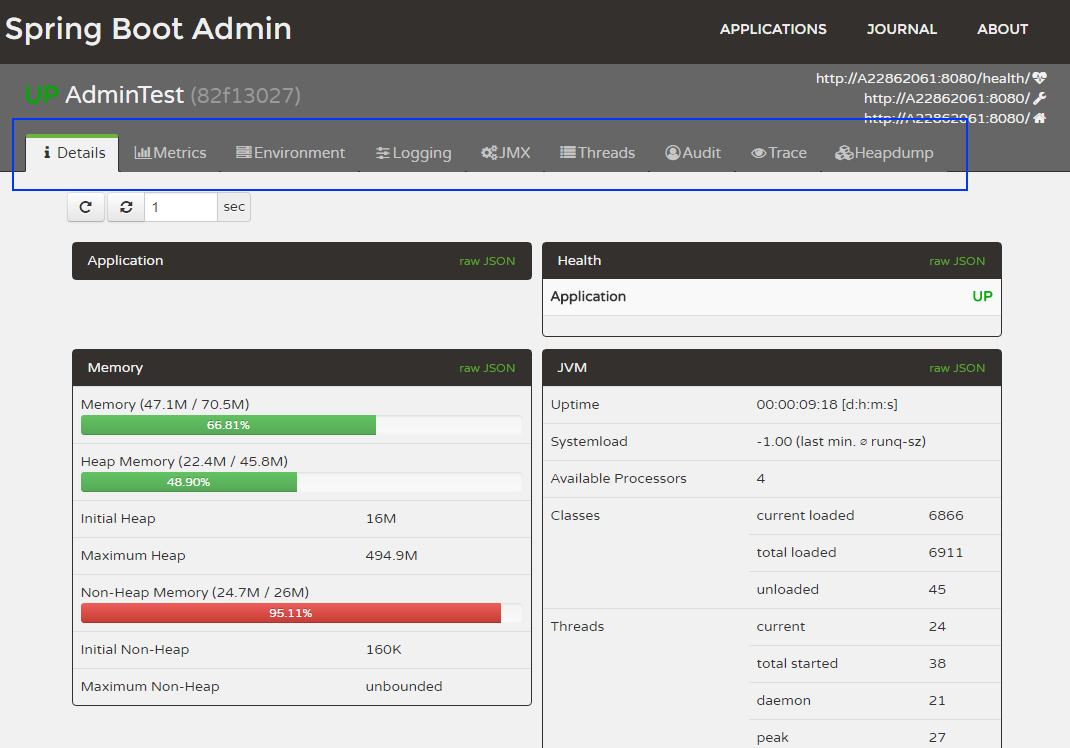Click the Initial Heap value 16M
The height and width of the screenshot is (748, 1070).
381,519
